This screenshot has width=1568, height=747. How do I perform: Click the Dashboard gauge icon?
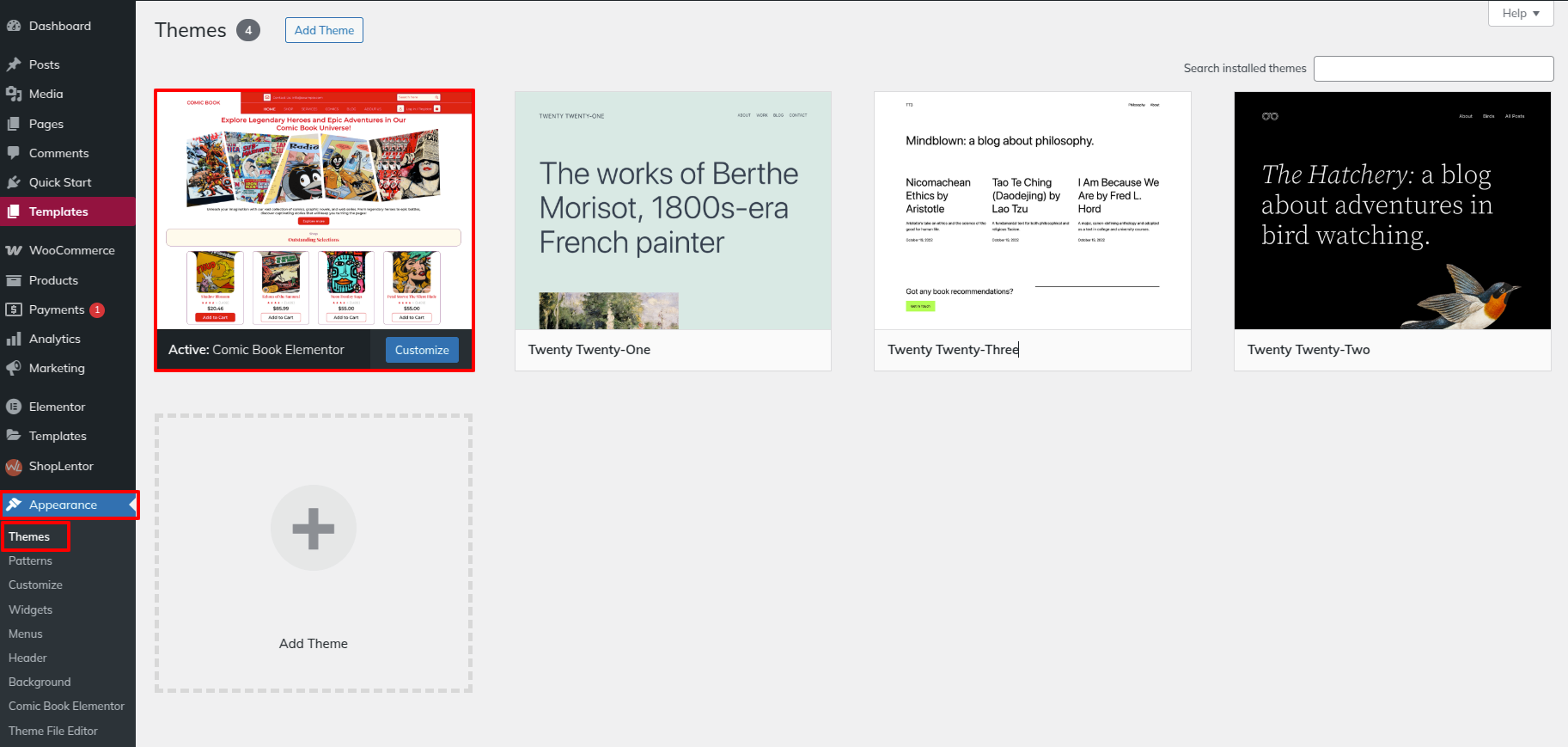tap(14, 26)
